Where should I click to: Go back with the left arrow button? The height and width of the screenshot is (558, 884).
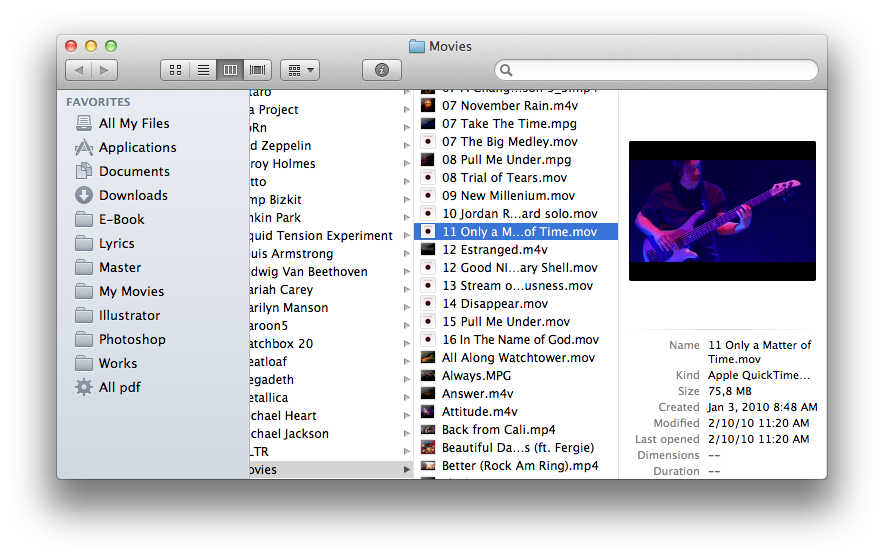point(79,70)
